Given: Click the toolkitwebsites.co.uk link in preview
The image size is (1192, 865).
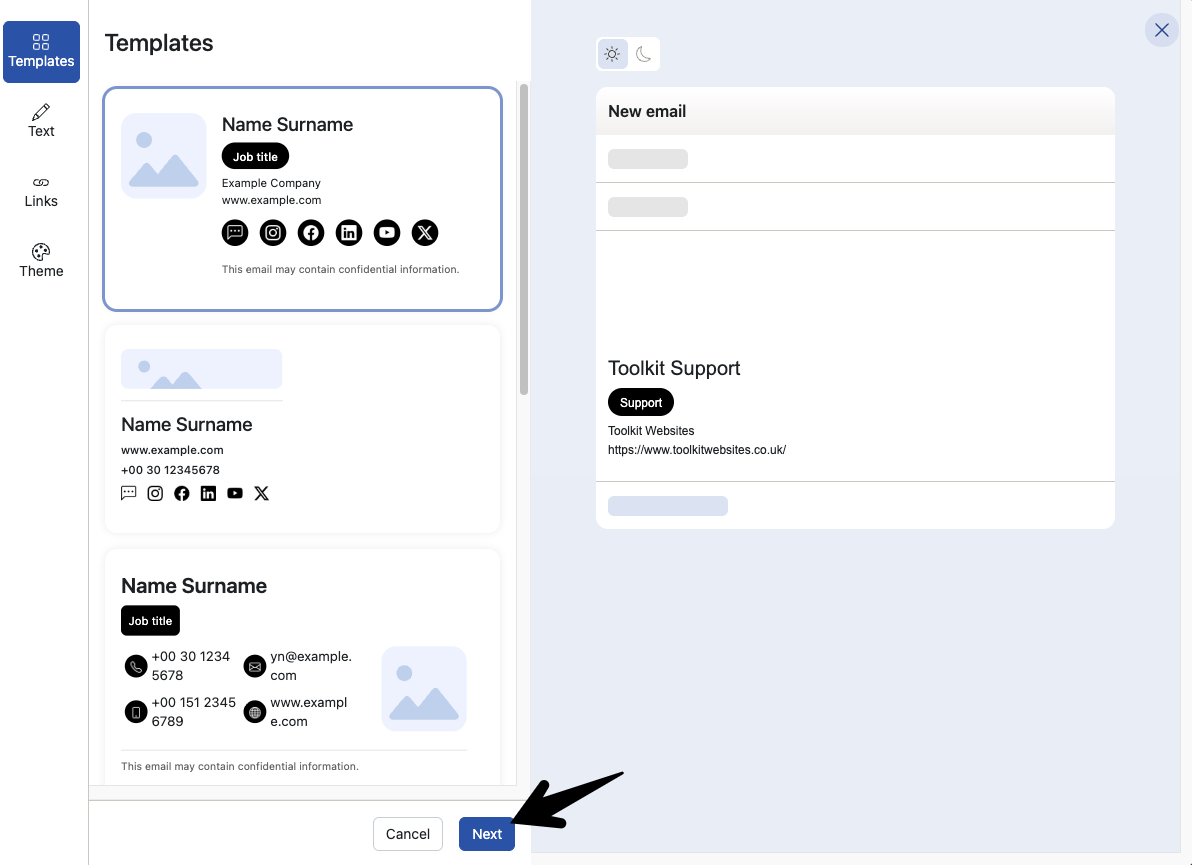Looking at the screenshot, I should tap(696, 450).
